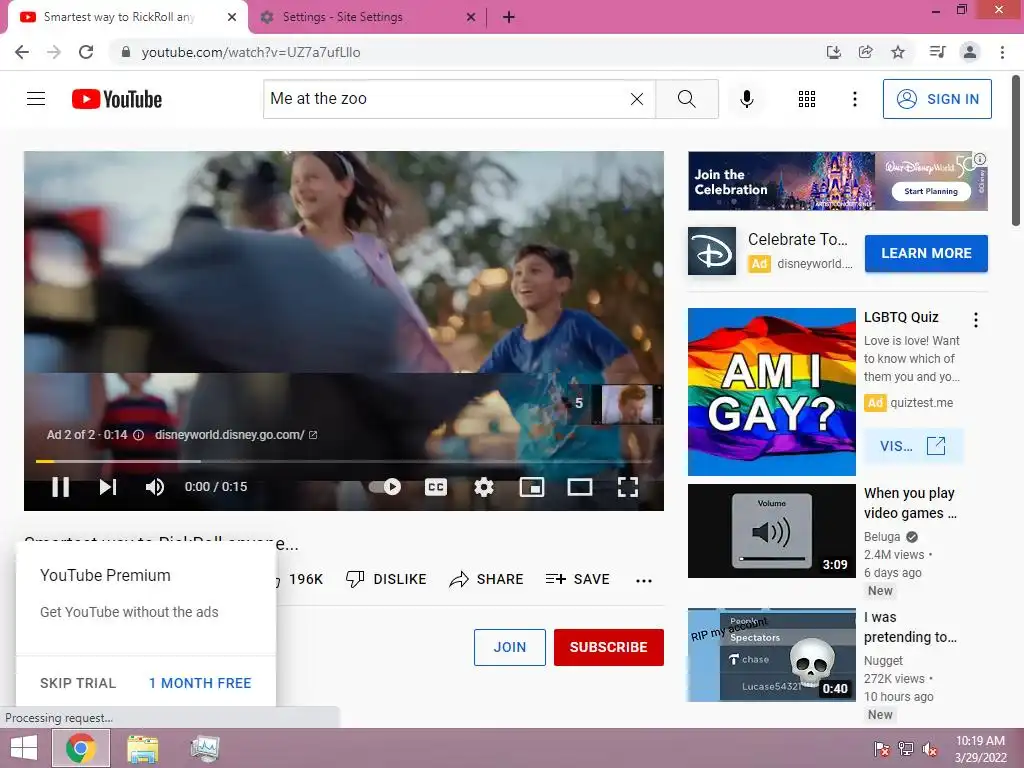Image resolution: width=1024 pixels, height=768 pixels.
Task: Click the install app icon in address bar
Action: 833,52
